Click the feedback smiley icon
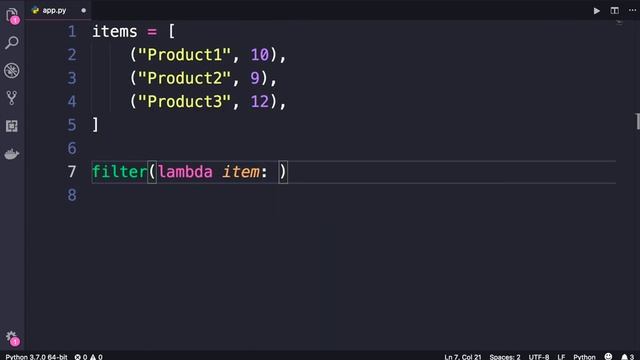Image resolution: width=640 pixels, height=360 pixels. [608, 356]
